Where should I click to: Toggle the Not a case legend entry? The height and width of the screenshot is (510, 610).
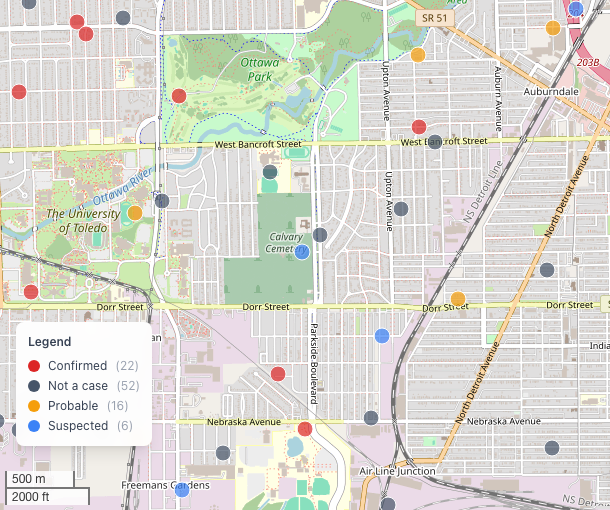click(83, 386)
